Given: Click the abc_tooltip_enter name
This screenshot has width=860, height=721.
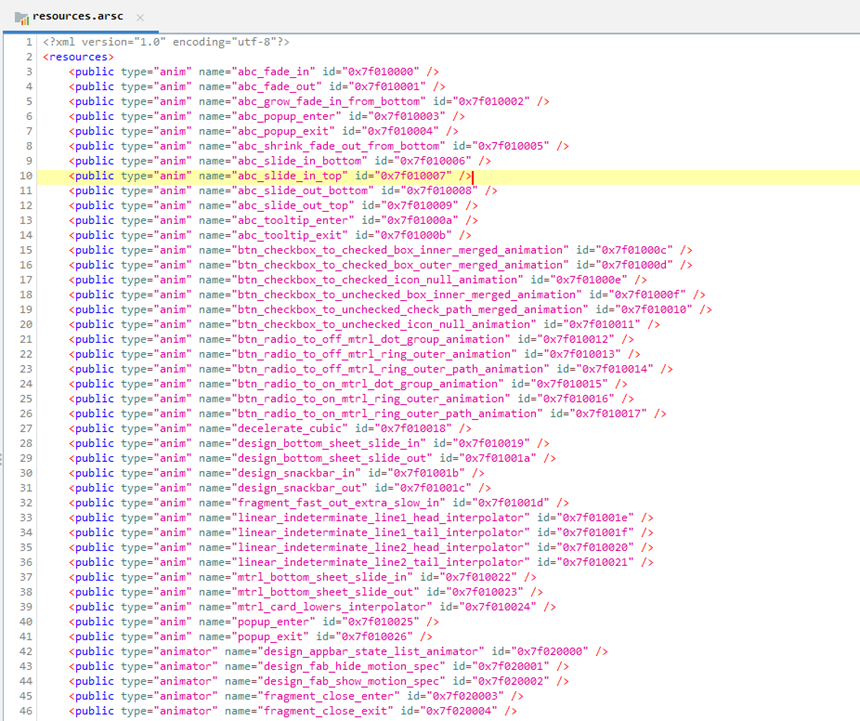Looking at the screenshot, I should pos(293,220).
